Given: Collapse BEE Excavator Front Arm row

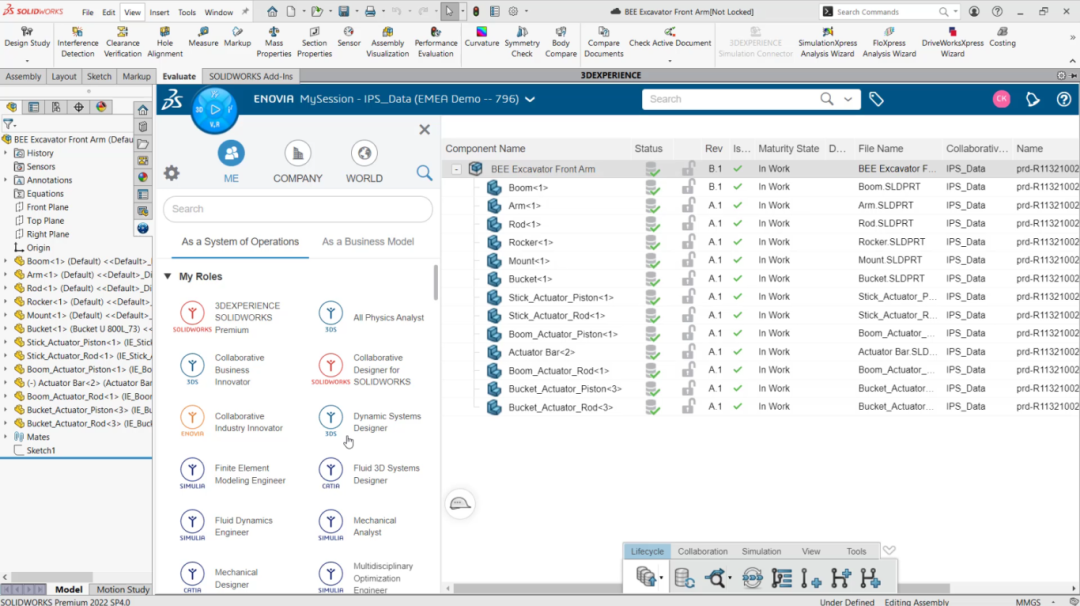Looking at the screenshot, I should click(x=456, y=169).
